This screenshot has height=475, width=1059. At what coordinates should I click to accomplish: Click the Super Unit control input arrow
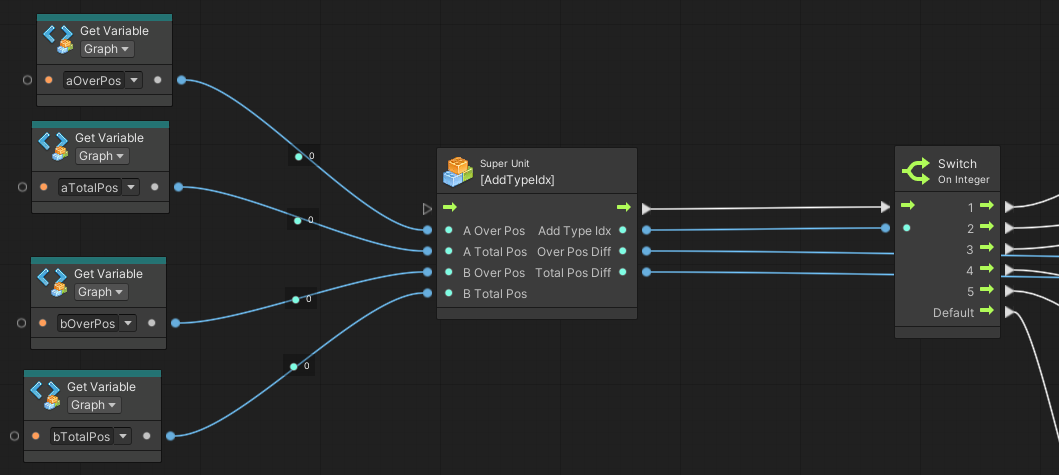[450, 207]
